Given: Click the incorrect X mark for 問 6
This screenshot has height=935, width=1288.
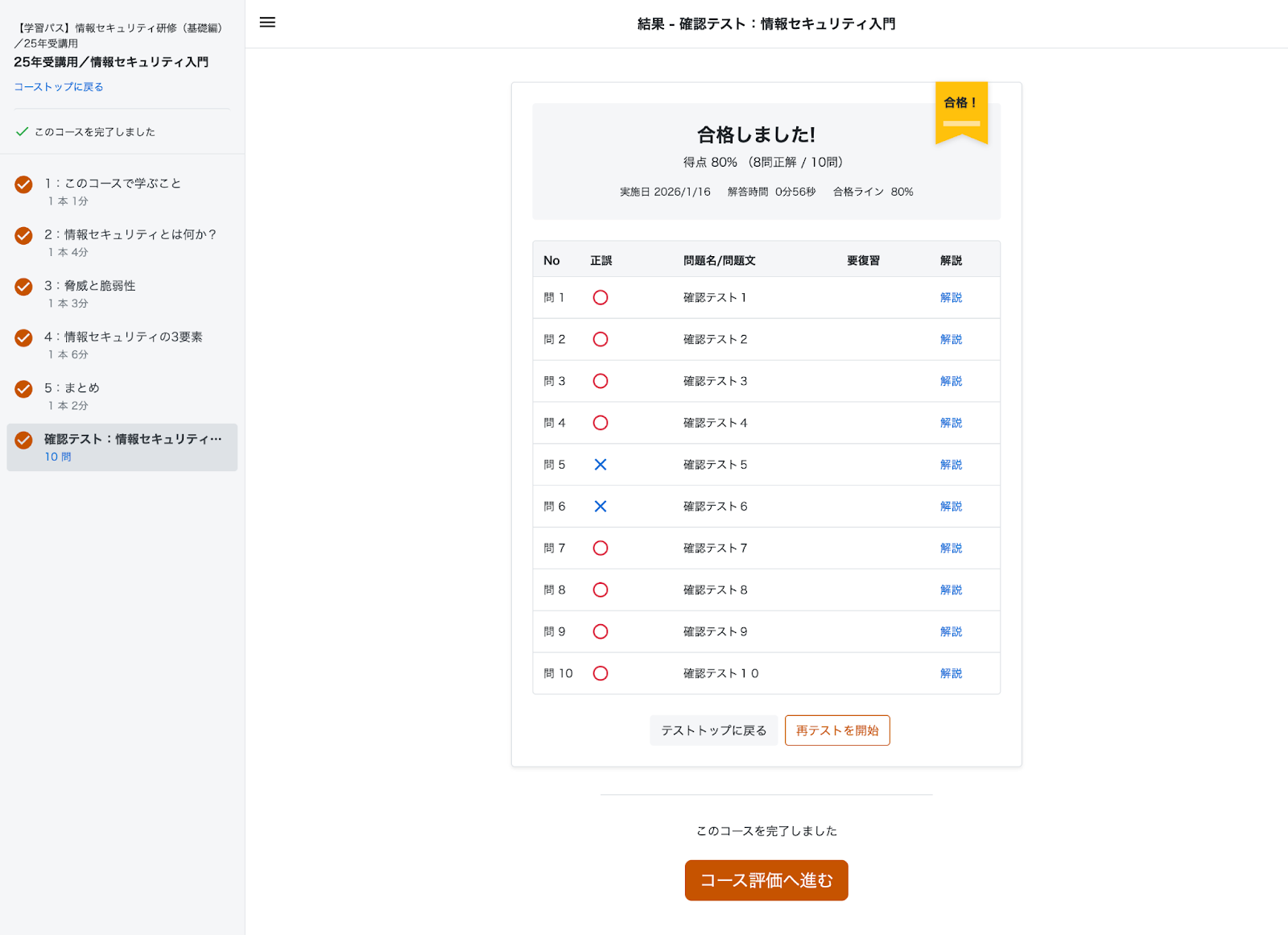Looking at the screenshot, I should [601, 507].
